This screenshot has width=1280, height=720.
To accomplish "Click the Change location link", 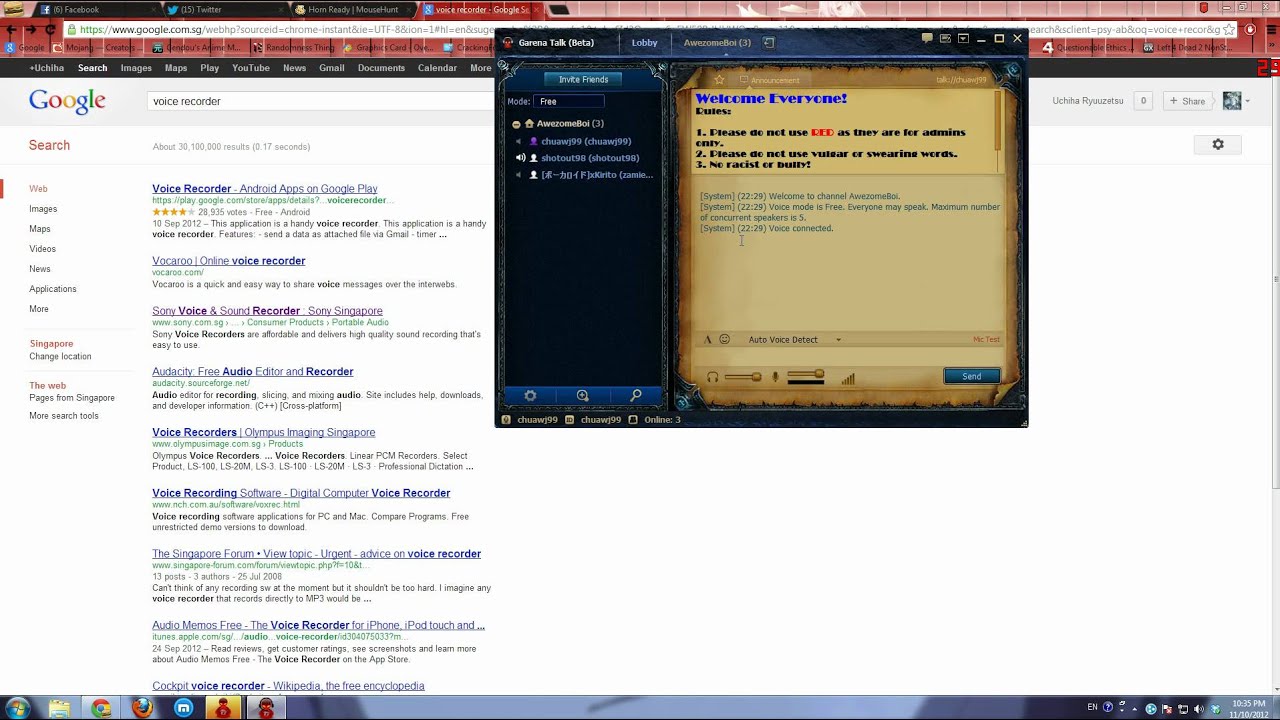I will pos(60,357).
